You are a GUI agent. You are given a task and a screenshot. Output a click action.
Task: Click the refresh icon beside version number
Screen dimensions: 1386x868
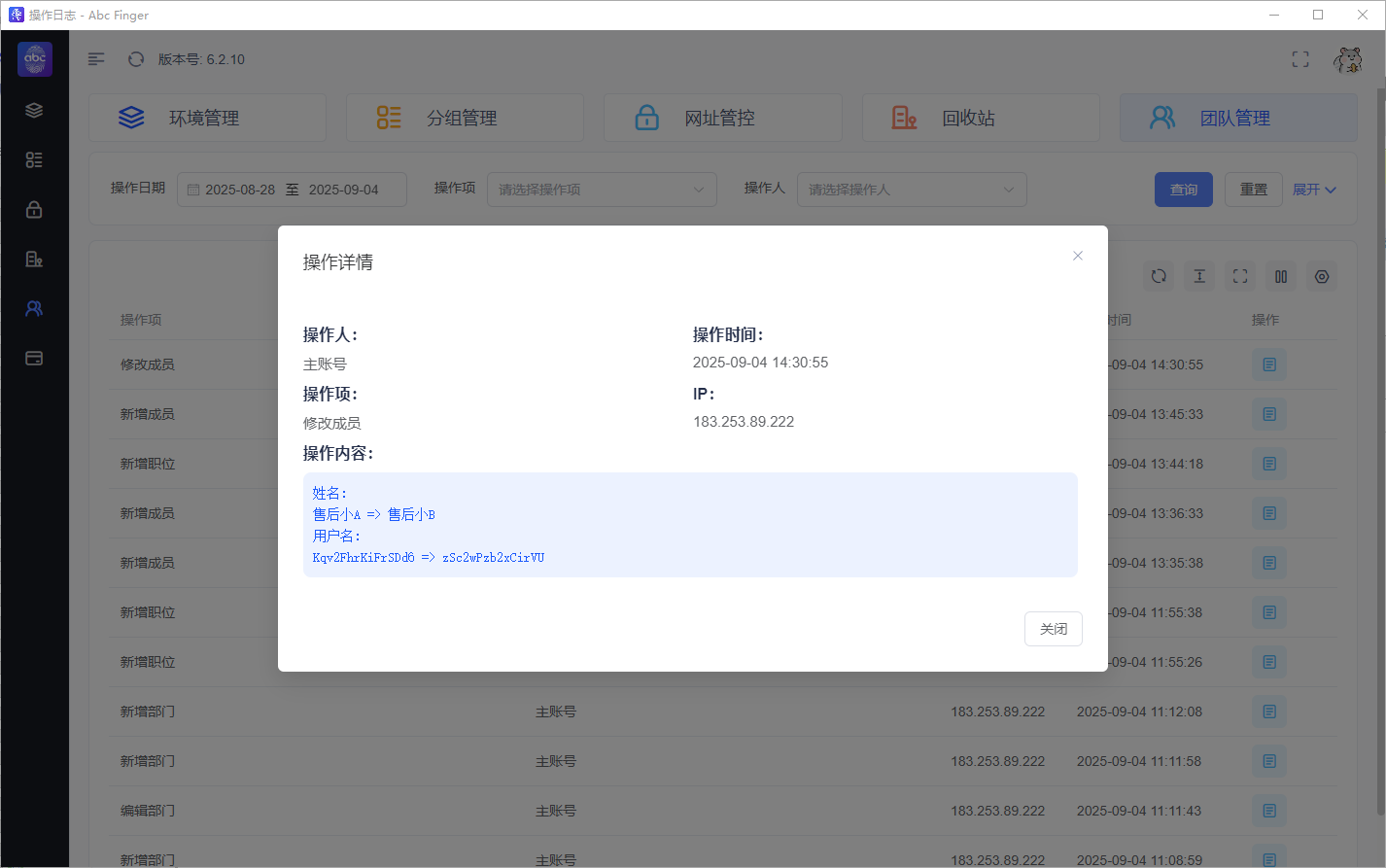pos(136,59)
